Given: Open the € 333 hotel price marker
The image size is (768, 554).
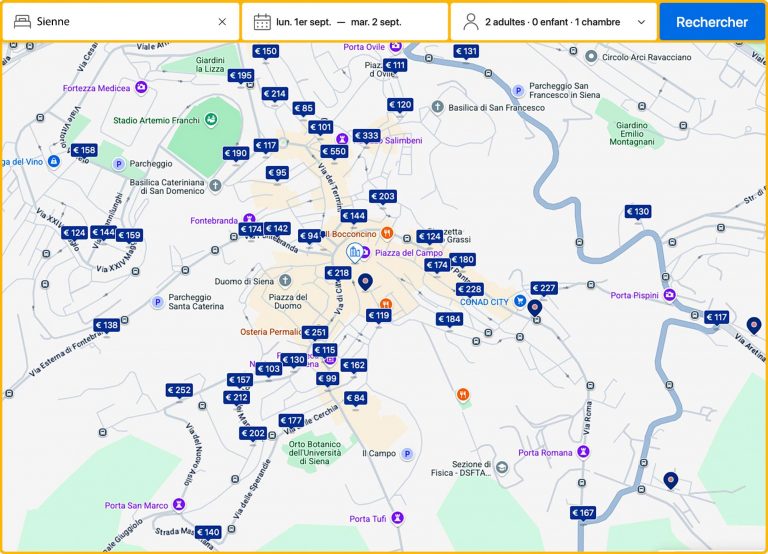Looking at the screenshot, I should point(366,136).
